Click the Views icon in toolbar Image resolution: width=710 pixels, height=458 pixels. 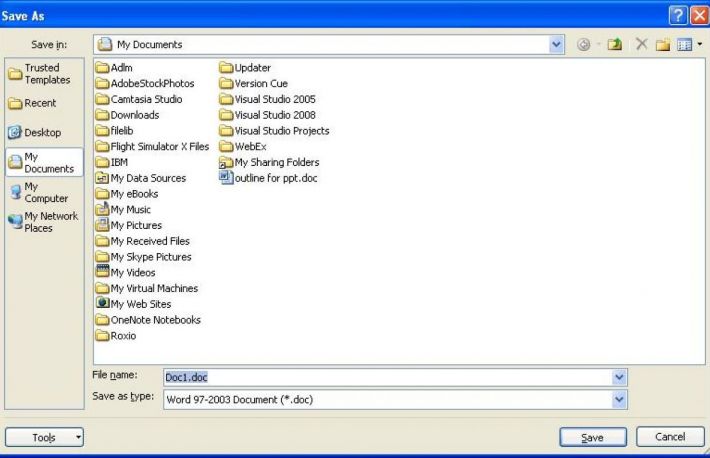(685, 45)
